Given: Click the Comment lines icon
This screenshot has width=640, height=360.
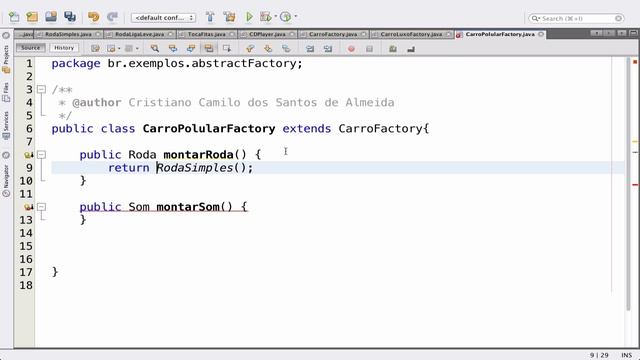Looking at the screenshot, I should pyautogui.click(x=393, y=49).
